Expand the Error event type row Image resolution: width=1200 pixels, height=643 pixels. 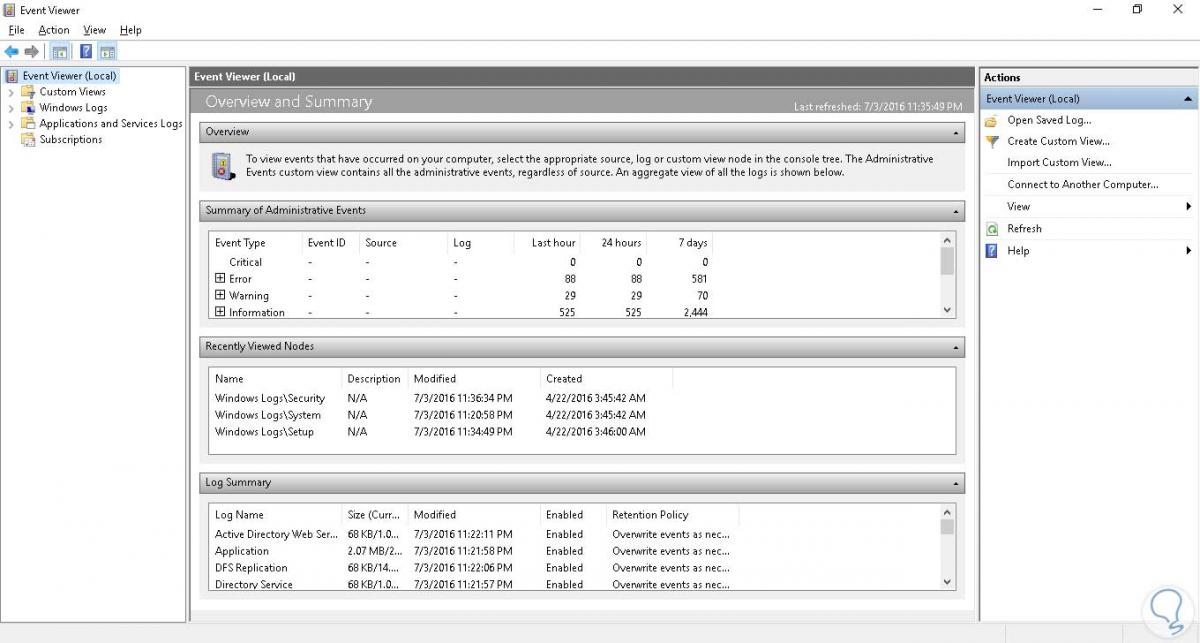click(220, 279)
